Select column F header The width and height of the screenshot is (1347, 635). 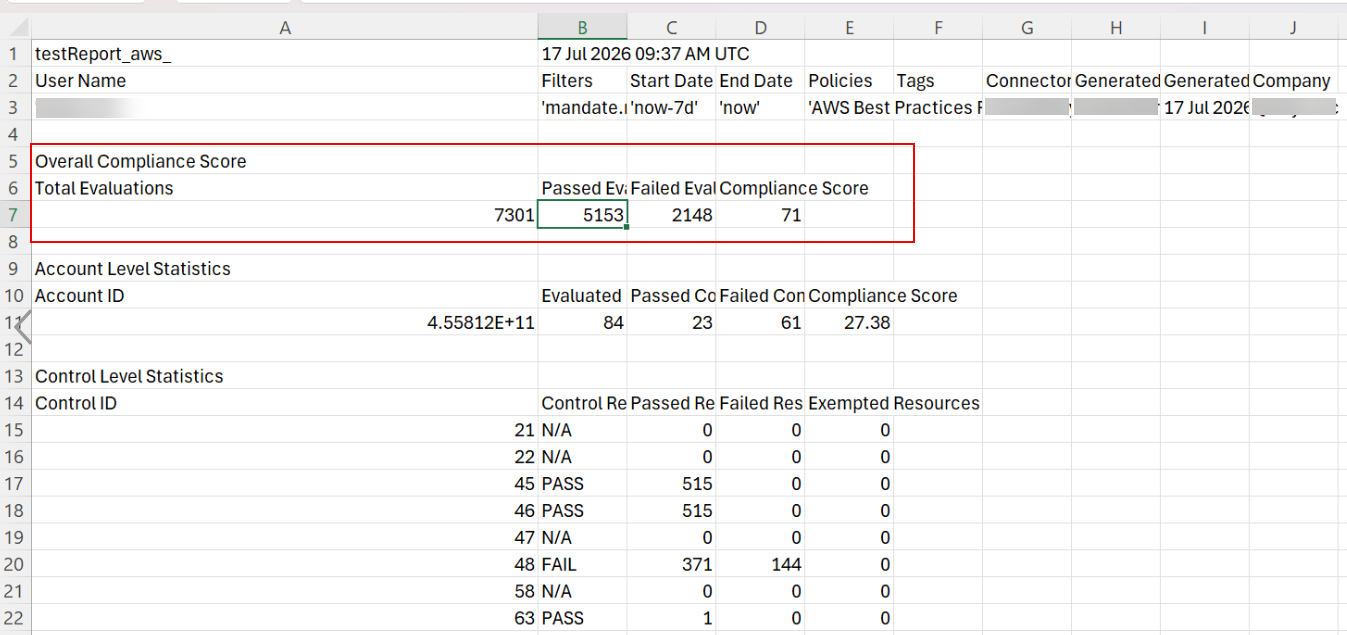[x=938, y=28]
